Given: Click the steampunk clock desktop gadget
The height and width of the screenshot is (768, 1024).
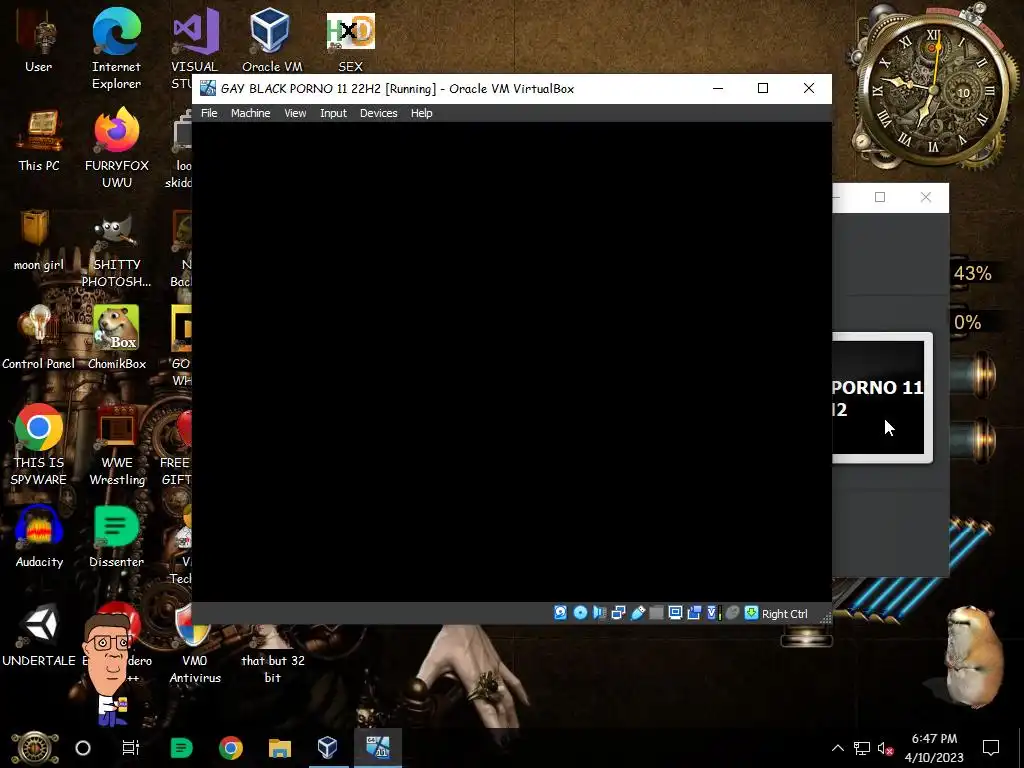Looking at the screenshot, I should point(933,91).
